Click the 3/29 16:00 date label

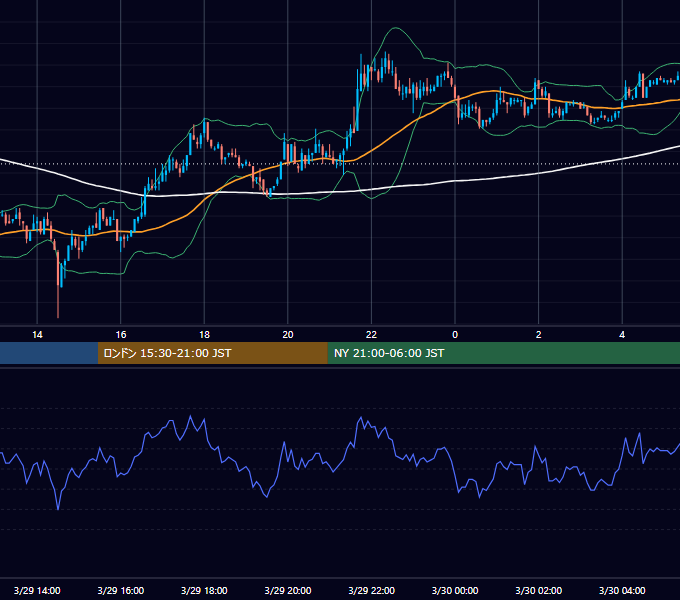click(x=121, y=590)
